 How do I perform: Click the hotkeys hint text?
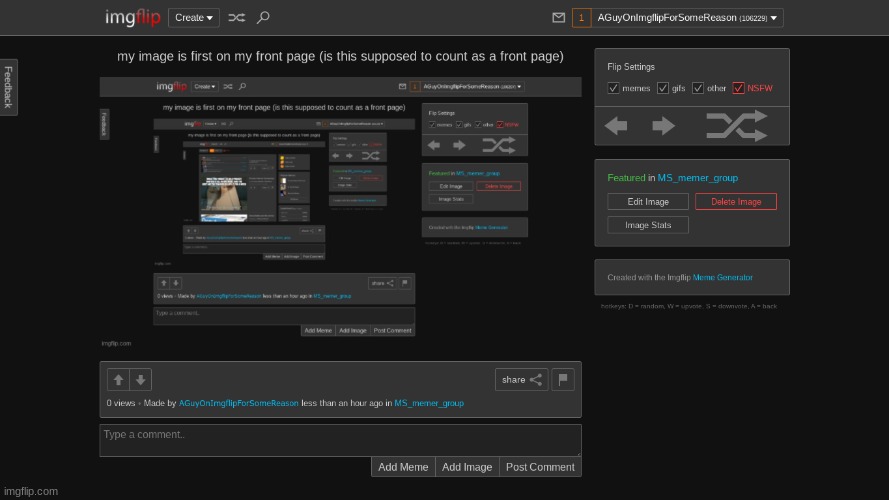[689, 306]
